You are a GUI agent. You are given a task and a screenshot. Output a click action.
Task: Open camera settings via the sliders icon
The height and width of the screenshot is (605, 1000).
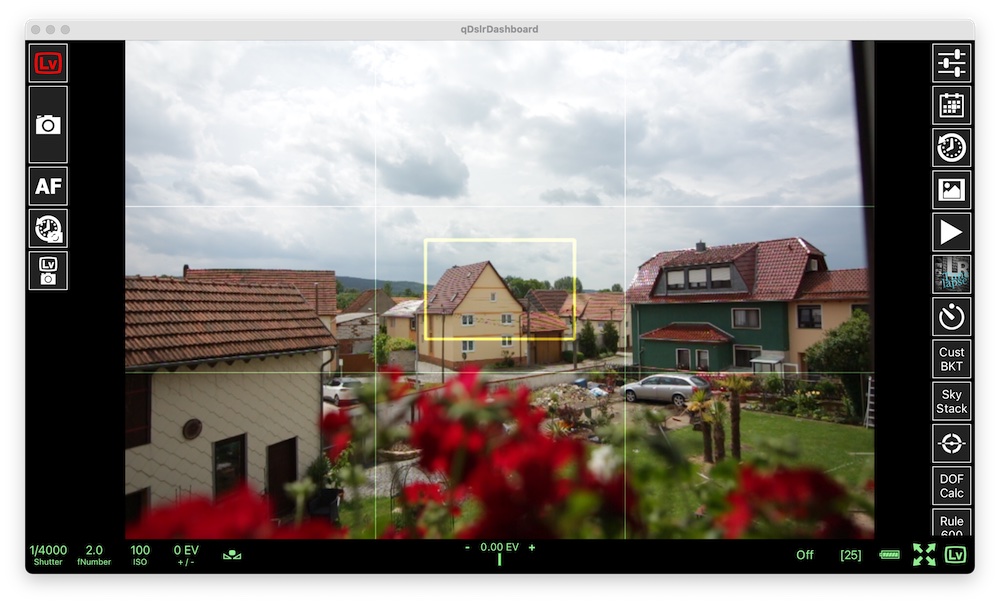[x=951, y=63]
